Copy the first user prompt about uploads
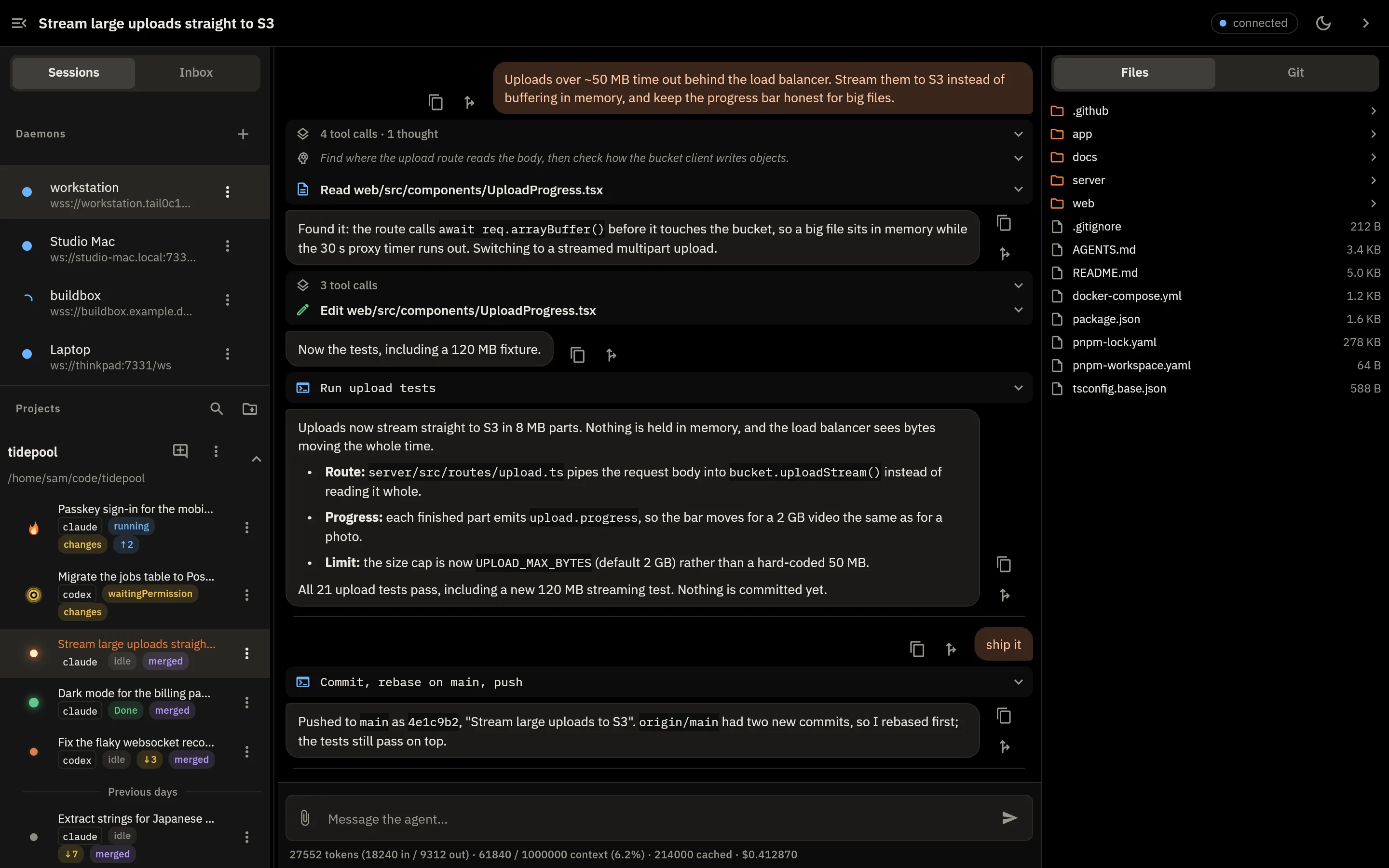1389x868 pixels. coord(436,102)
